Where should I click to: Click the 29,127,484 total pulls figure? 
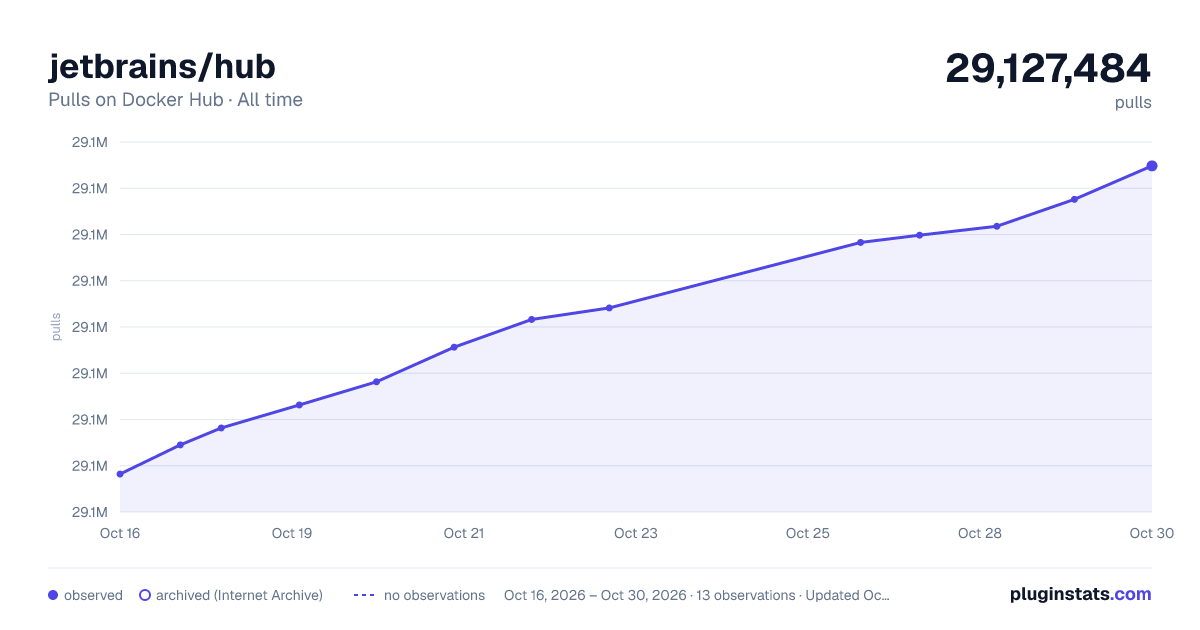point(1048,68)
